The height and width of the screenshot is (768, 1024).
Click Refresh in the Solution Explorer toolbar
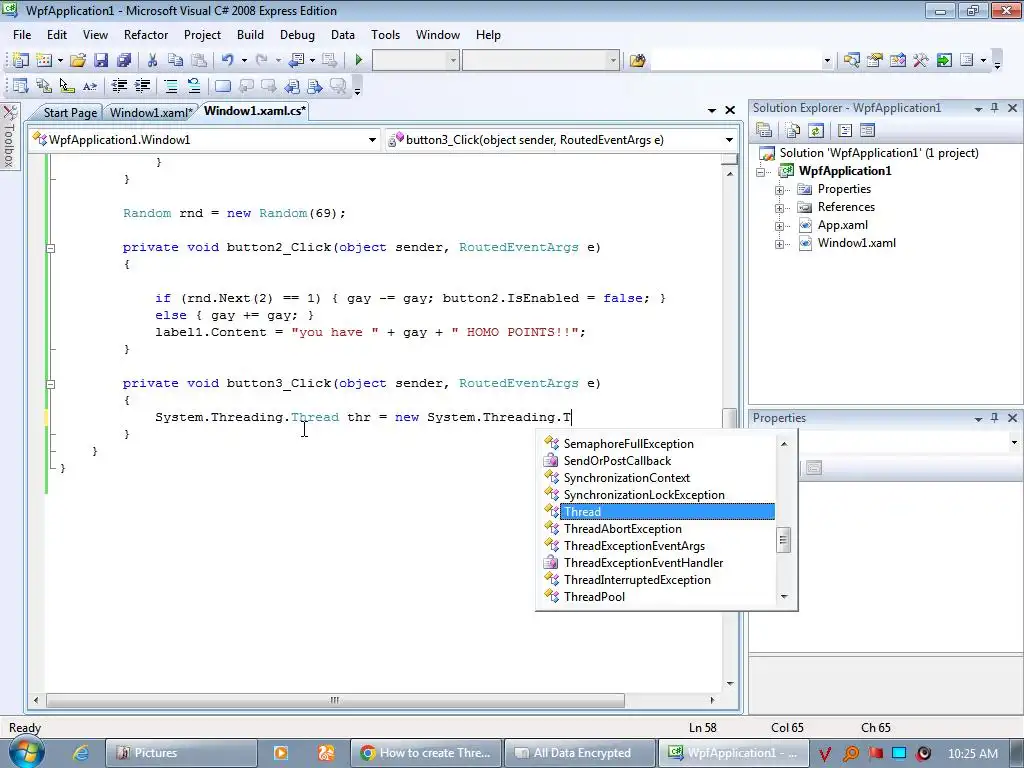(816, 131)
